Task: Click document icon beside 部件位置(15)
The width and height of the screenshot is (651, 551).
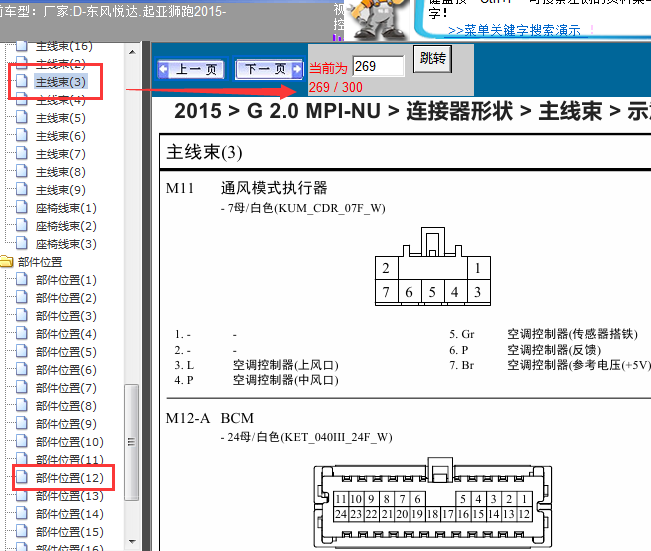Action: click(22, 531)
